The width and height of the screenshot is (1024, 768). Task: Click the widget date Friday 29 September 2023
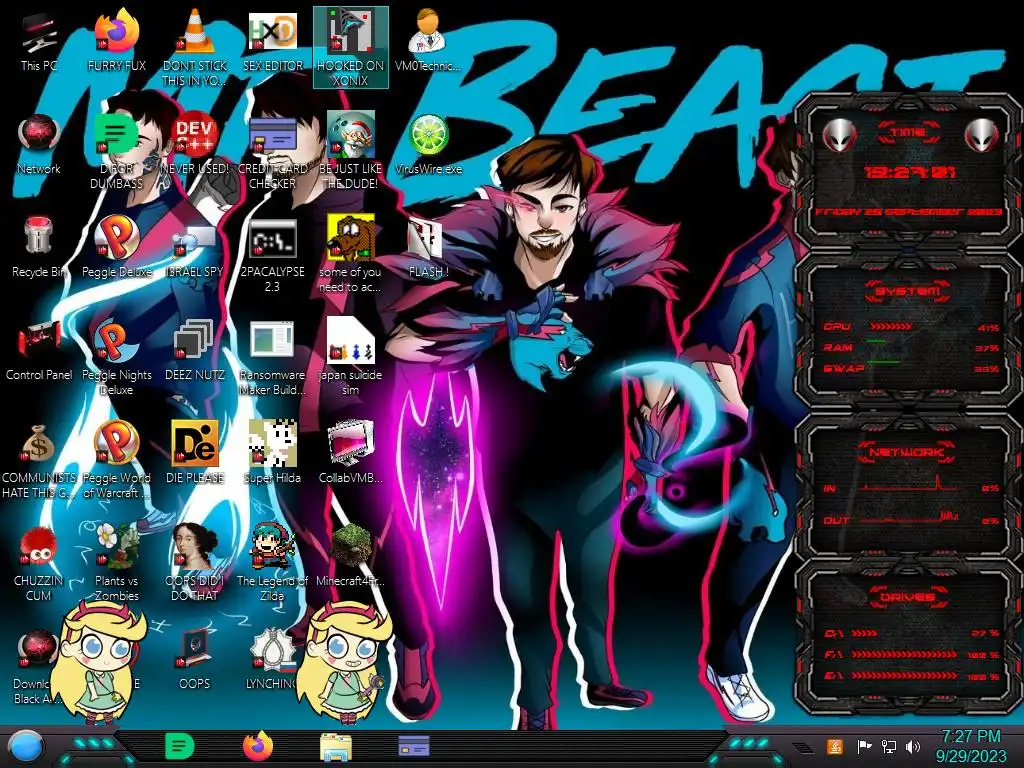(908, 212)
